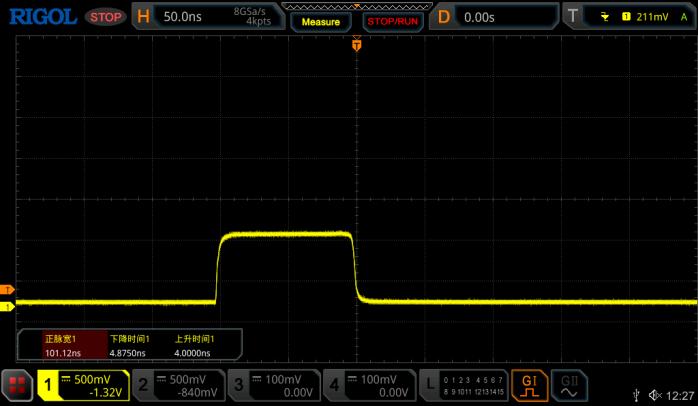Image resolution: width=698 pixels, height=406 pixels.
Task: Toggle channel 1 at 500mV
Action: click(x=84, y=385)
